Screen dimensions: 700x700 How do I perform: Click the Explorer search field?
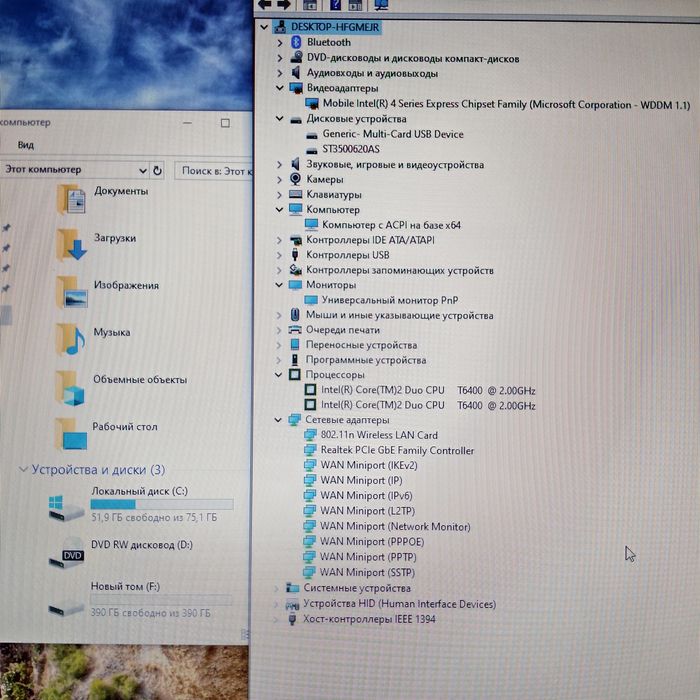213,171
